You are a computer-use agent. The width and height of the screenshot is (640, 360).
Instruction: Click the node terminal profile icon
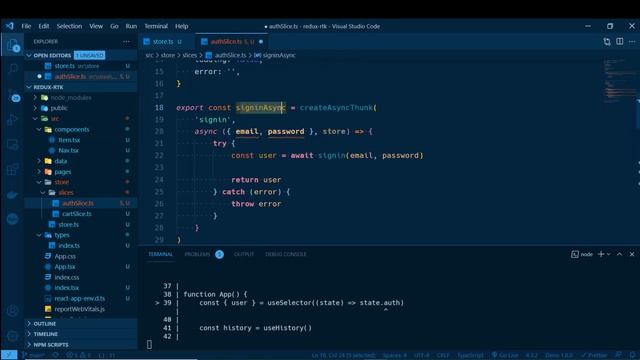coord(575,254)
